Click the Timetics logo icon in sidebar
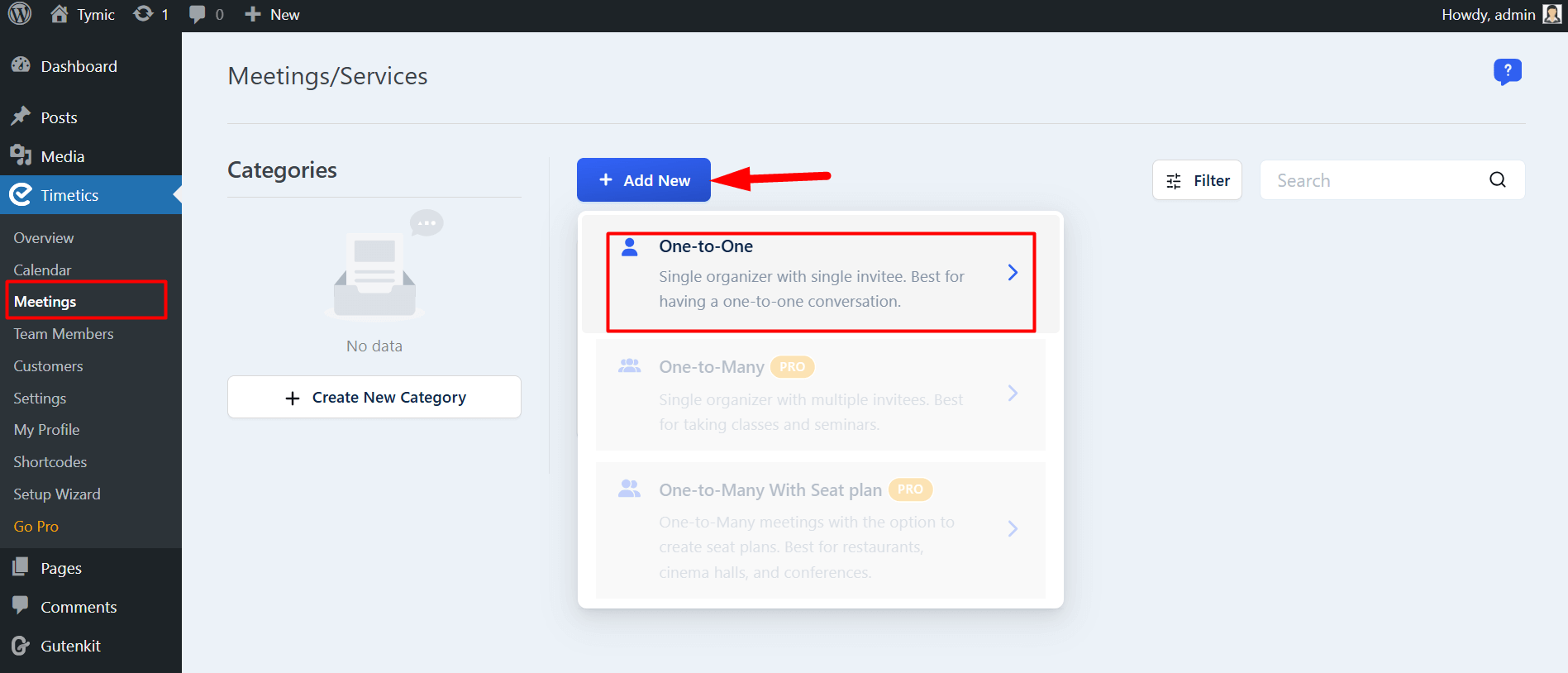Screen dimensions: 1568x673 point(21,194)
